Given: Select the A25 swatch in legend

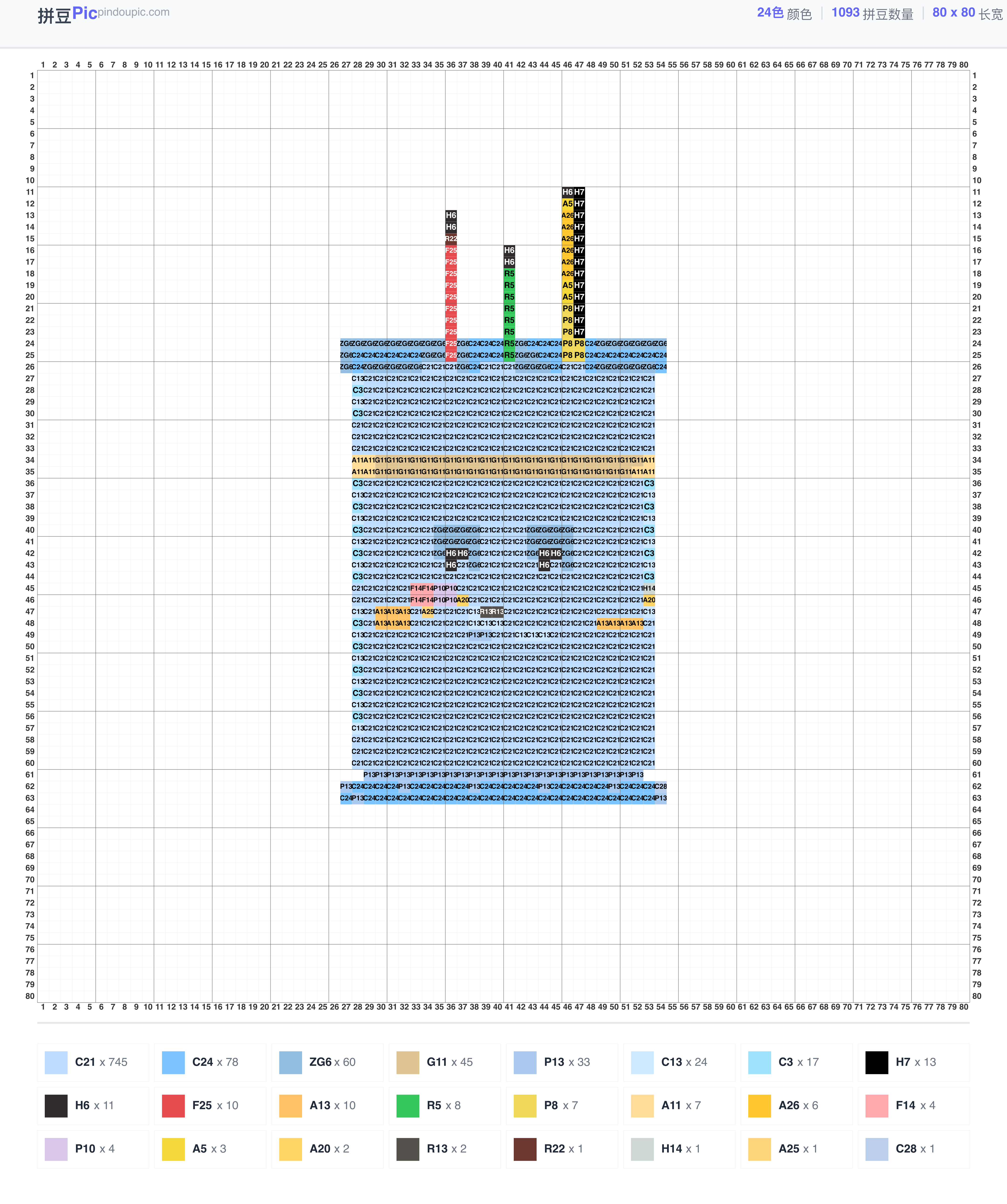Looking at the screenshot, I should [760, 1149].
